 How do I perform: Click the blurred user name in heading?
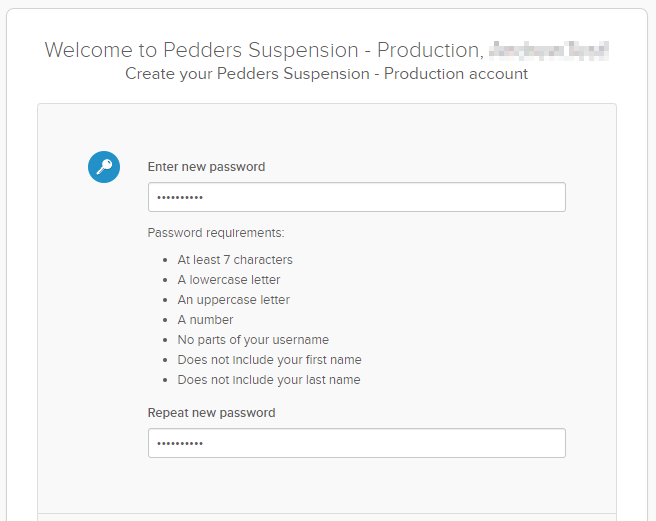[x=549, y=50]
